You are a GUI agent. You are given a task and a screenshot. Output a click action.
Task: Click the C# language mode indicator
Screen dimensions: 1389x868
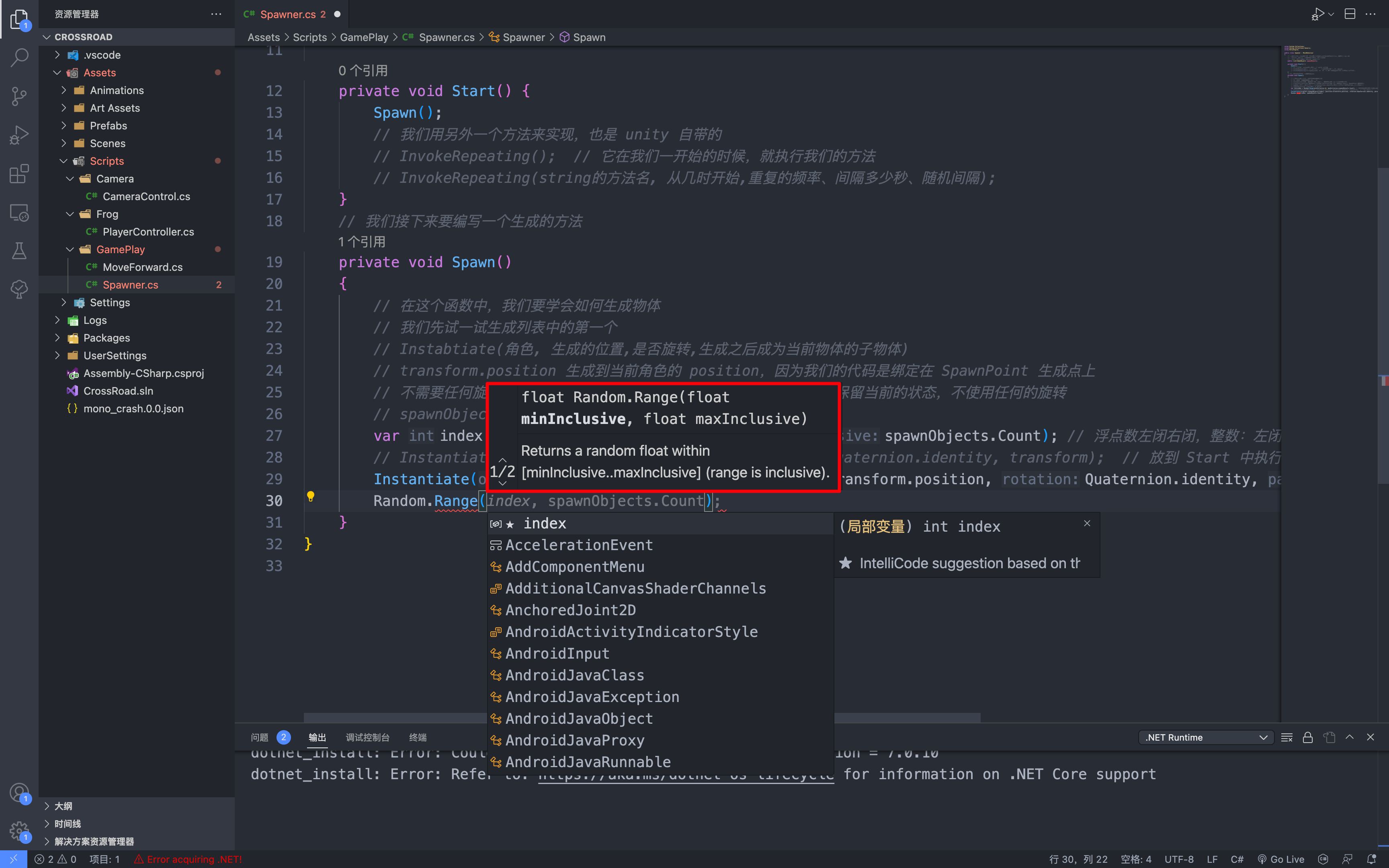1237,859
